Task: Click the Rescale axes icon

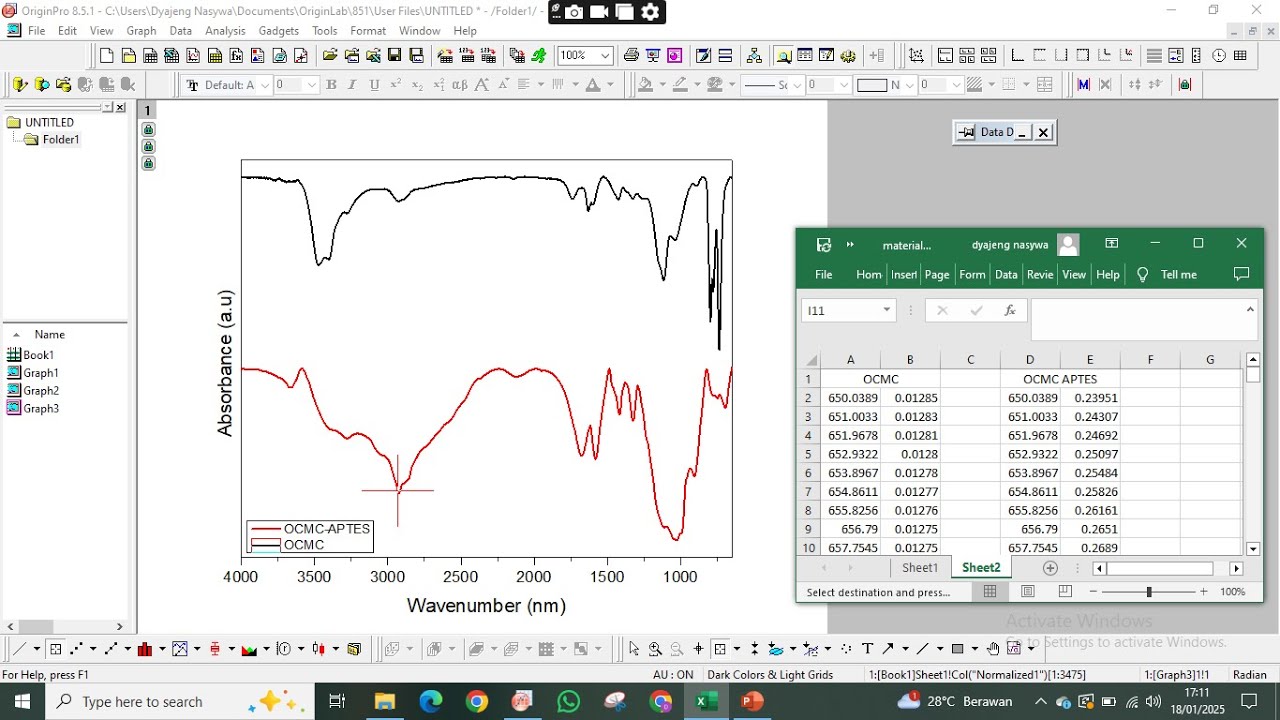Action: pyautogui.click(x=916, y=56)
